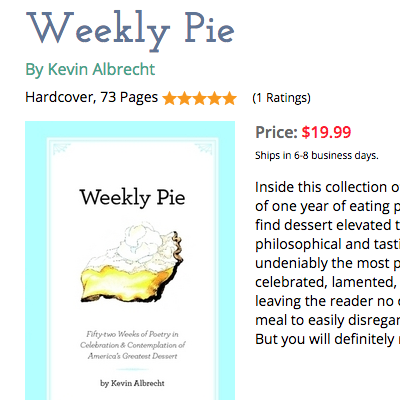Click the Hardcover, 73 Pages text

[92, 97]
